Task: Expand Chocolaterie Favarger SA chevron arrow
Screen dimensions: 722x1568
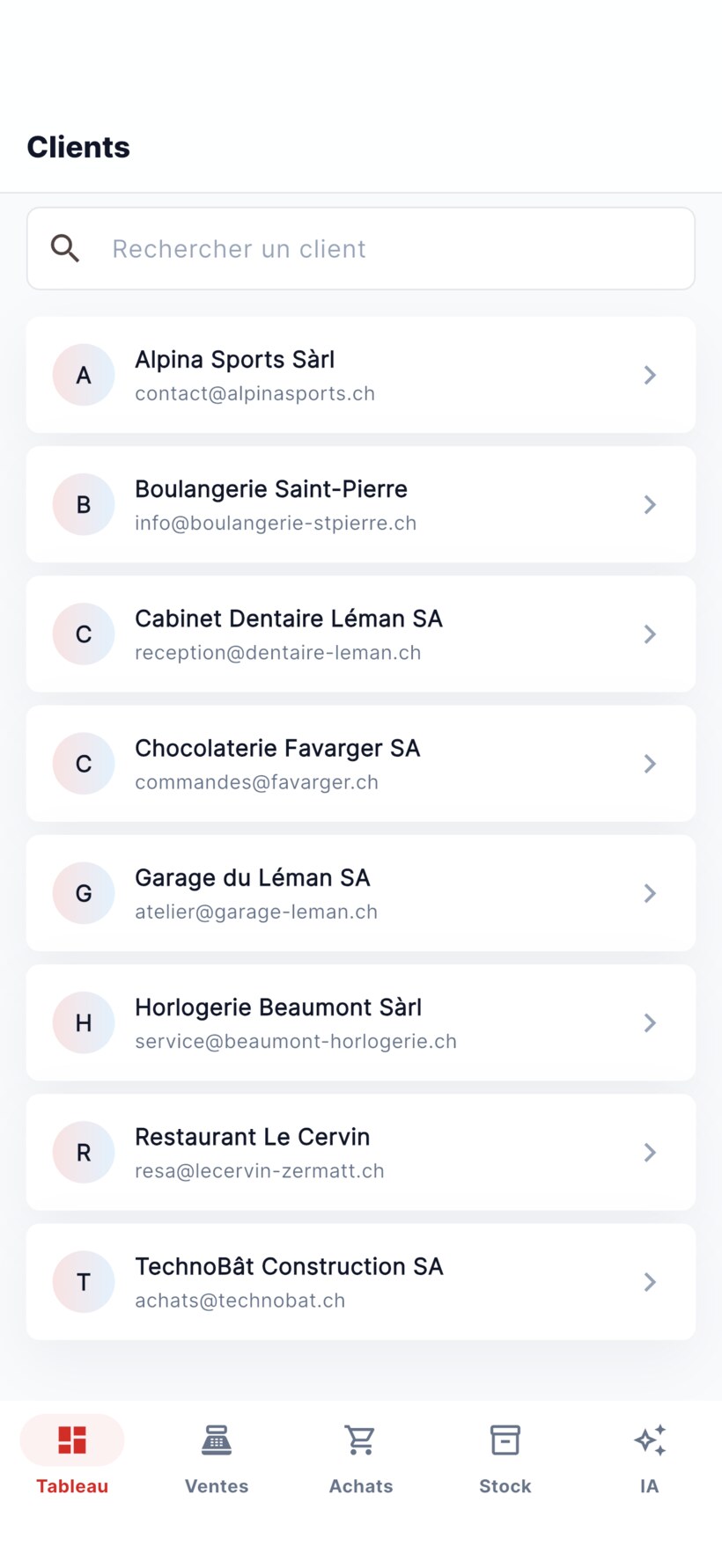Action: coord(650,764)
